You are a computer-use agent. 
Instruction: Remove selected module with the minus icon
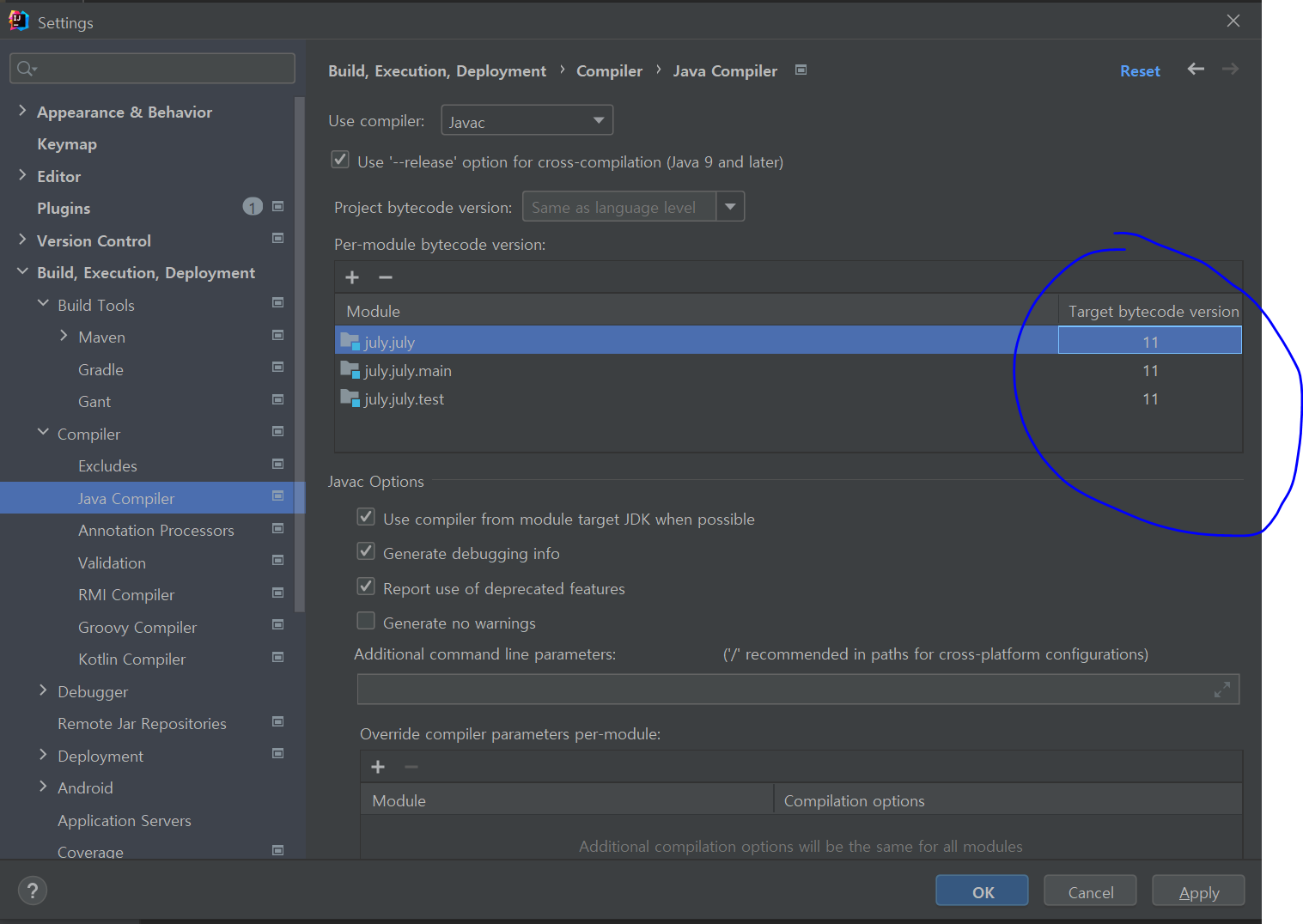pyautogui.click(x=386, y=277)
